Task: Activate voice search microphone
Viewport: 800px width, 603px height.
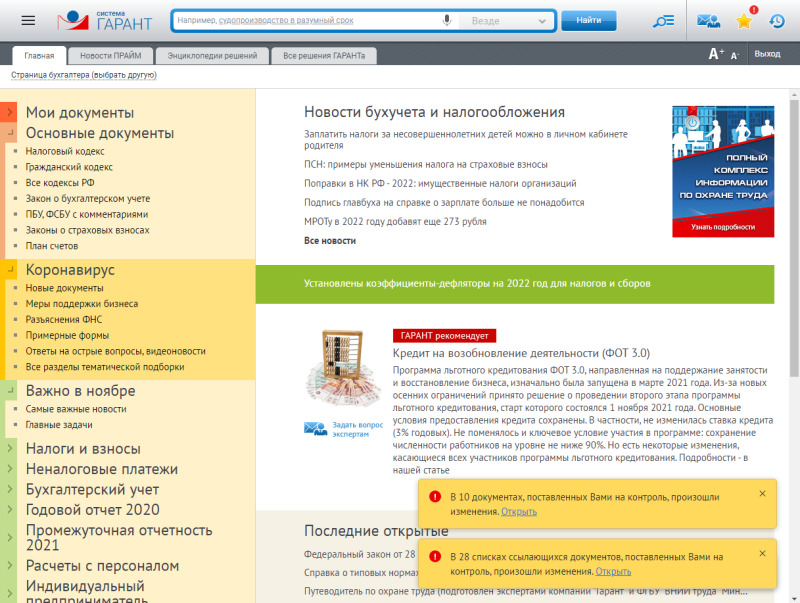Action: point(446,20)
